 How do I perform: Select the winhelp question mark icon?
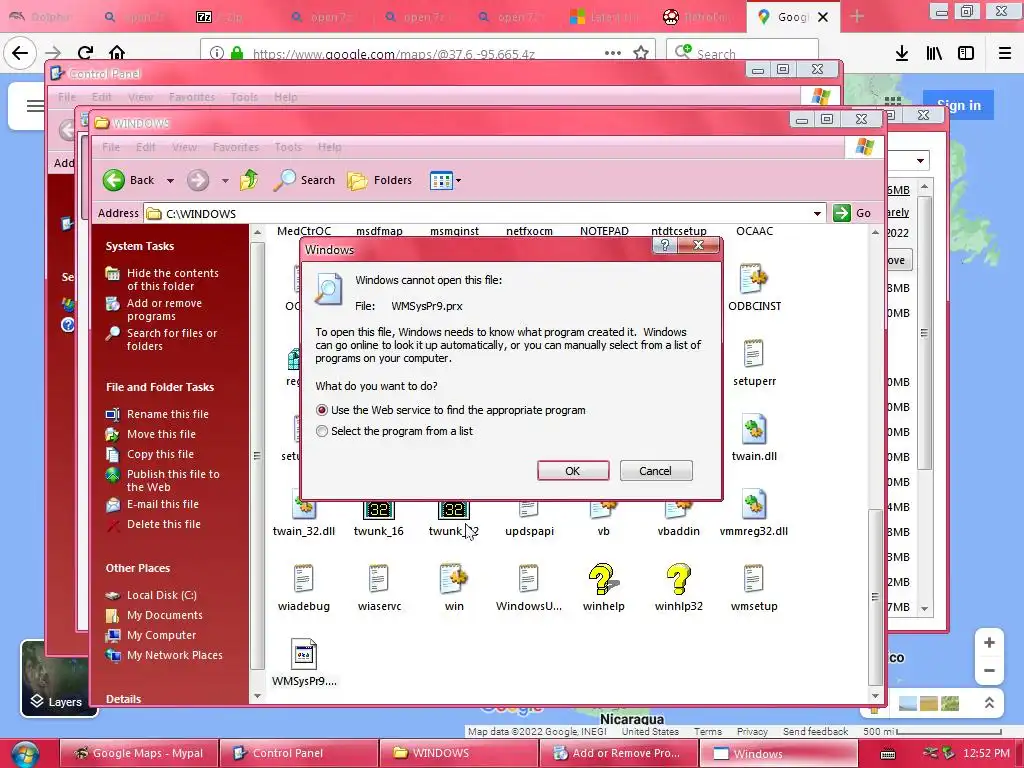pos(603,579)
